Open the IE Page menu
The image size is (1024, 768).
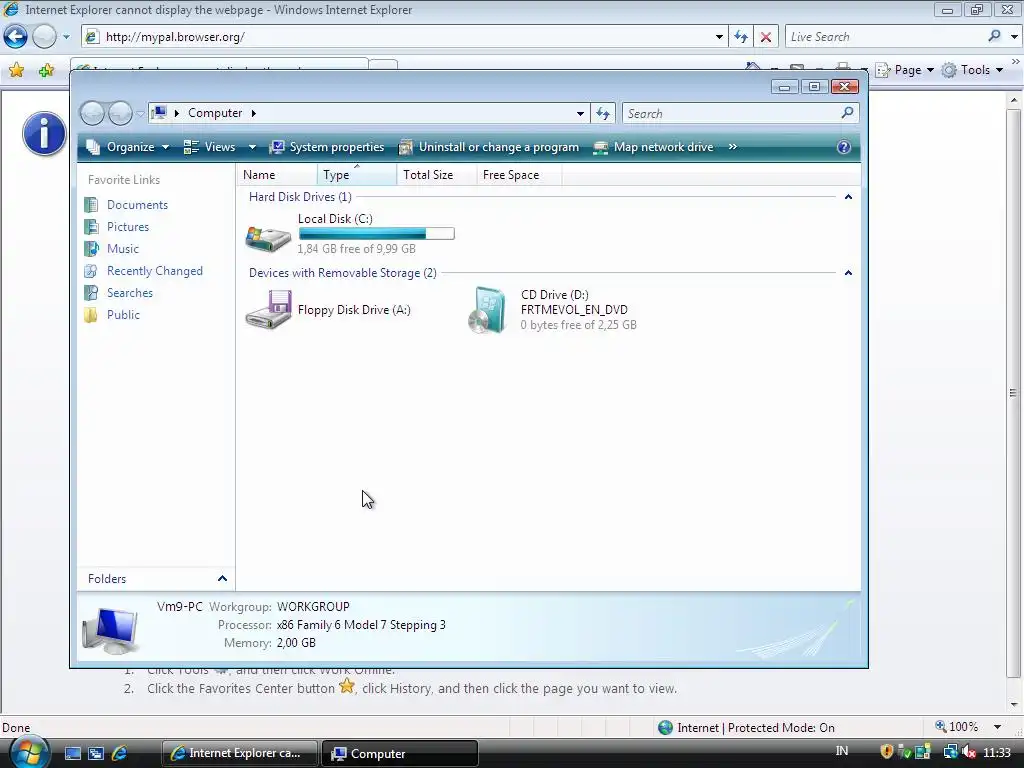pyautogui.click(x=904, y=70)
